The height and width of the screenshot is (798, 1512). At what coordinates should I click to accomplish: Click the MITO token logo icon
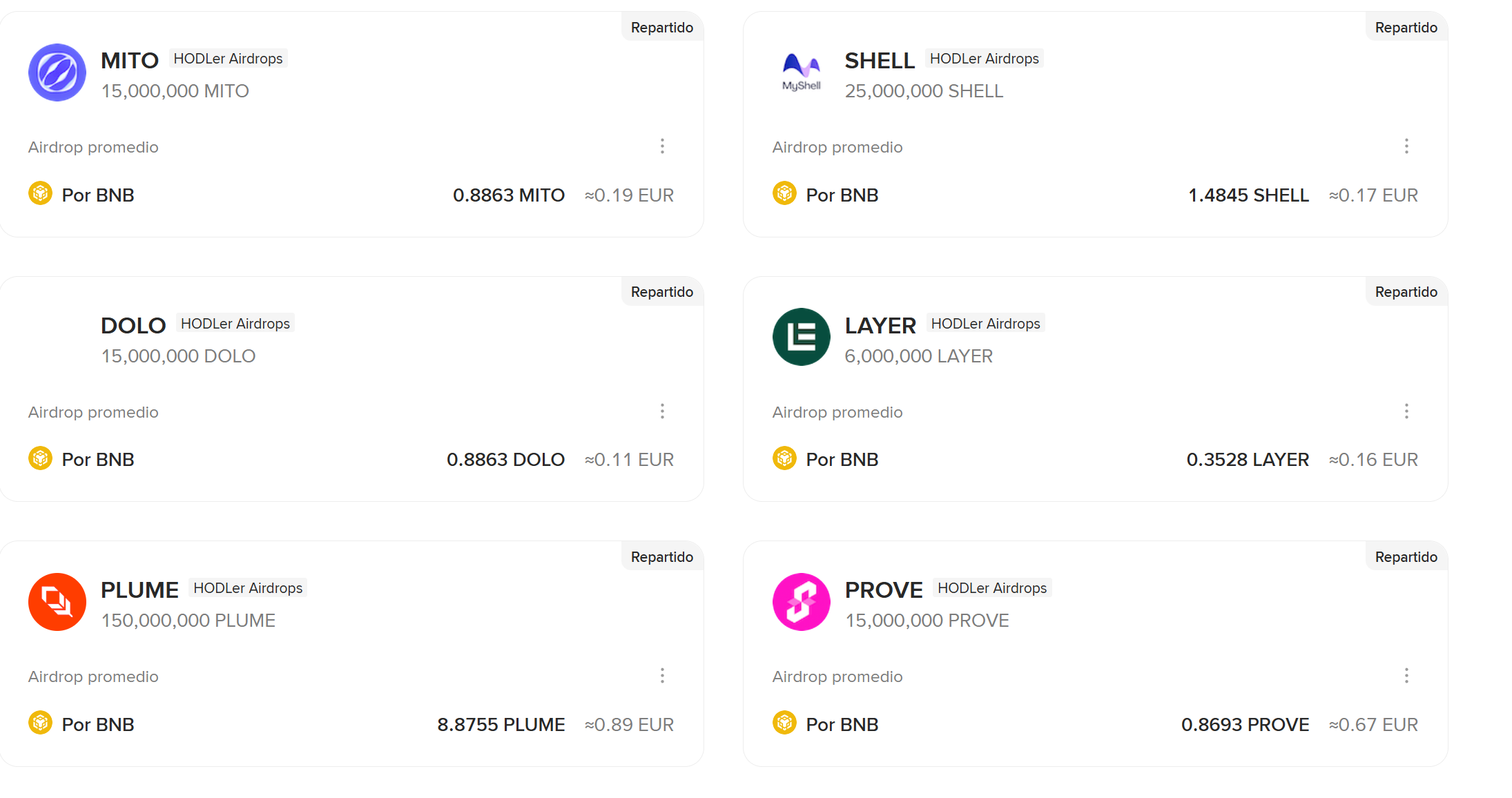tap(57, 72)
